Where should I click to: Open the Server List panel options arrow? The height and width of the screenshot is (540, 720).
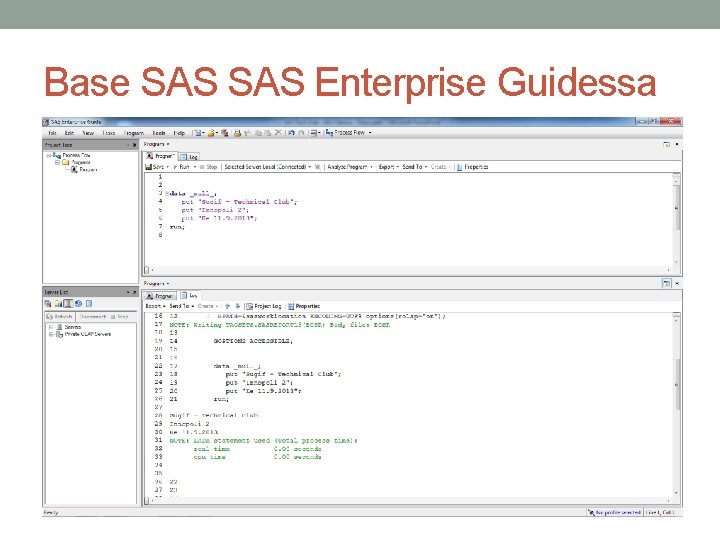128,292
